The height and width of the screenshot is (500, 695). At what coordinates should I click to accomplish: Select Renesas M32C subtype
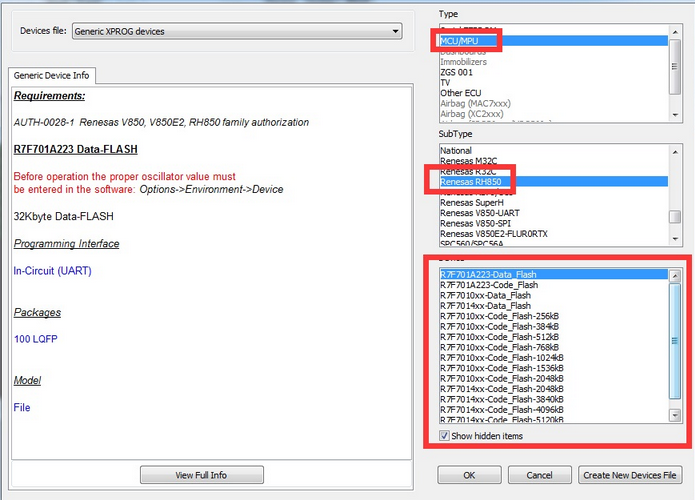click(x=554, y=161)
